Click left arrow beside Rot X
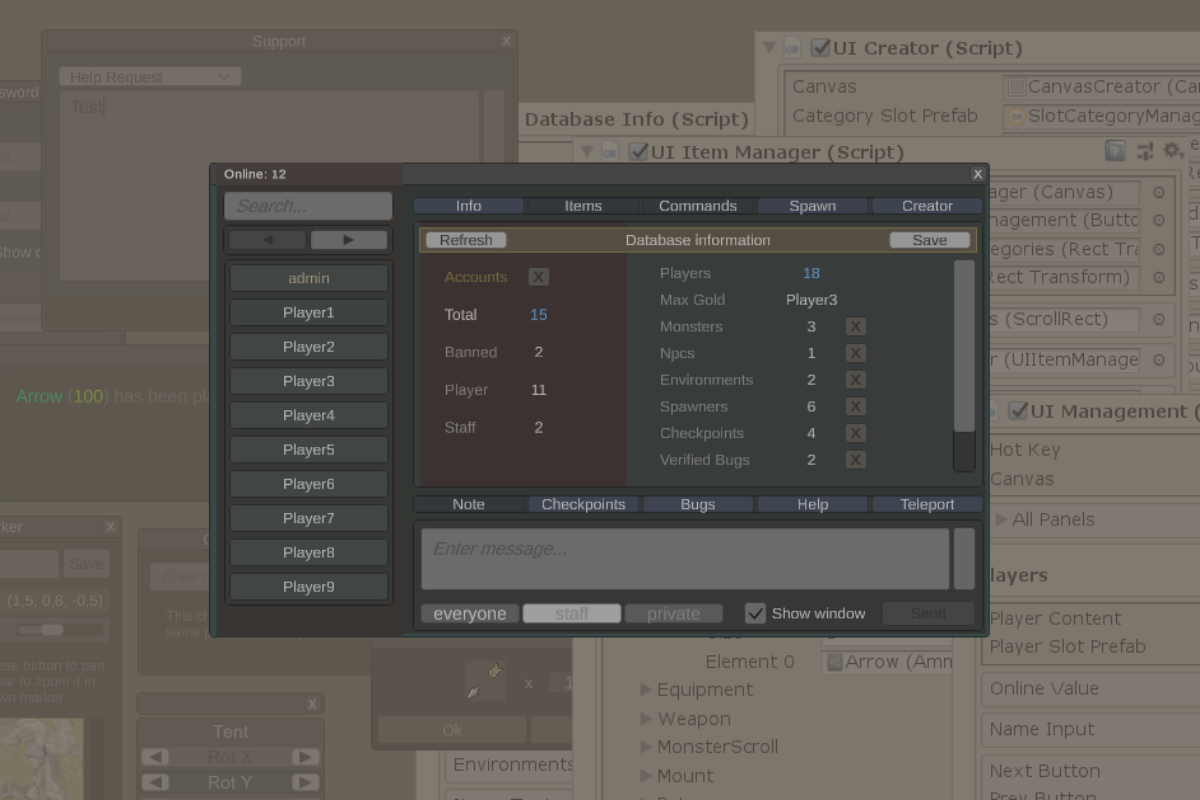Screen dimensions: 1200x800 pyautogui.click(x=154, y=757)
